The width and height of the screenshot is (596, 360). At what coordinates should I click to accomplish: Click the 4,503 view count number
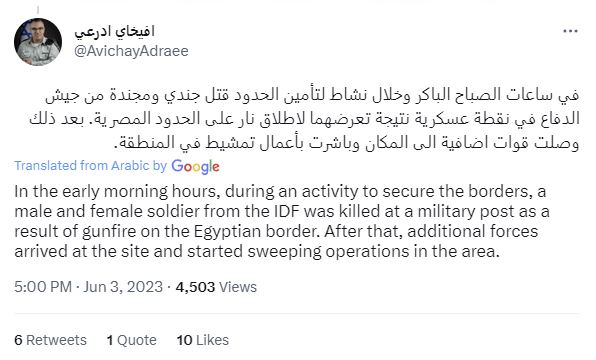(x=195, y=287)
